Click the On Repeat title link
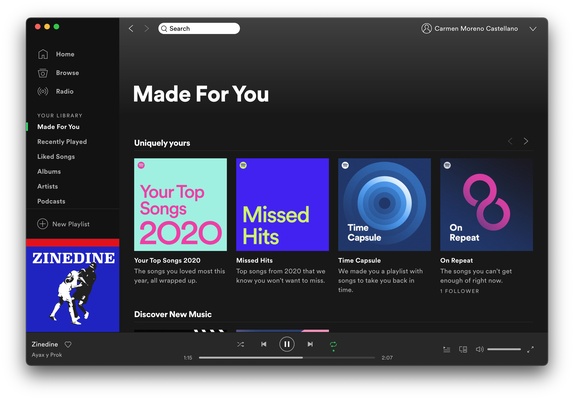Viewport: 574px width, 400px height. point(456,261)
